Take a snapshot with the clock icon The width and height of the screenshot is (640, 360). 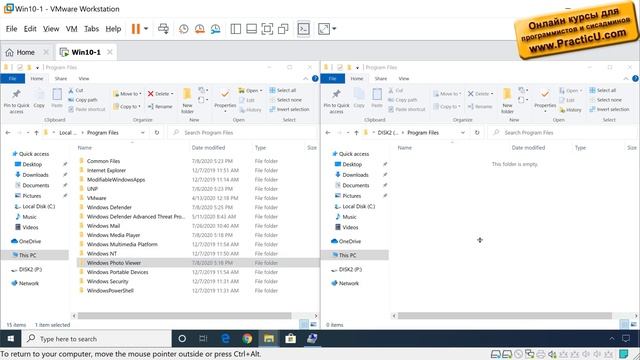[184, 29]
